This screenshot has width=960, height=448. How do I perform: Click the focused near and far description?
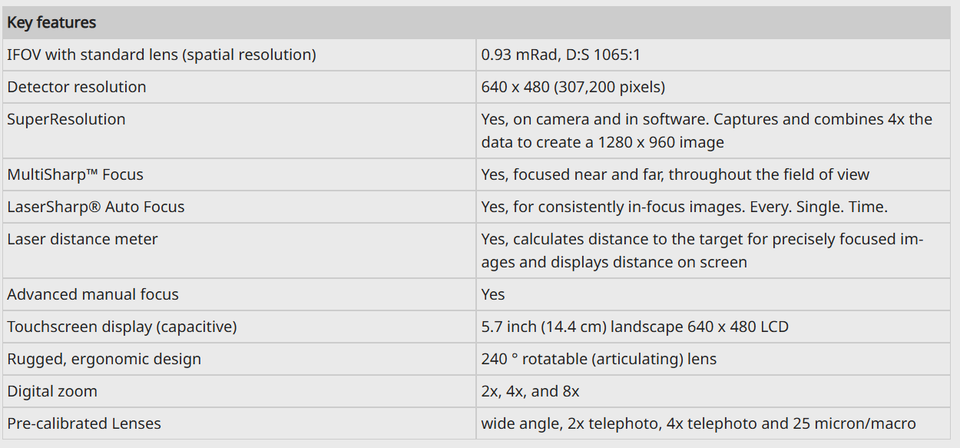[675, 175]
